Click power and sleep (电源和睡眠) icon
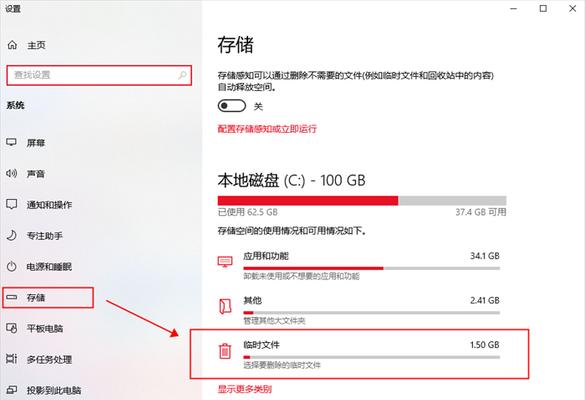The height and width of the screenshot is (400, 585). [12, 266]
